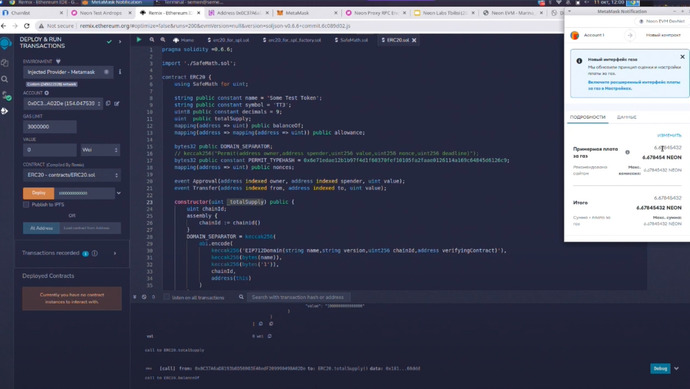Open the Solidity compiler sidebar icon
This screenshot has width=690, height=389.
5,95
